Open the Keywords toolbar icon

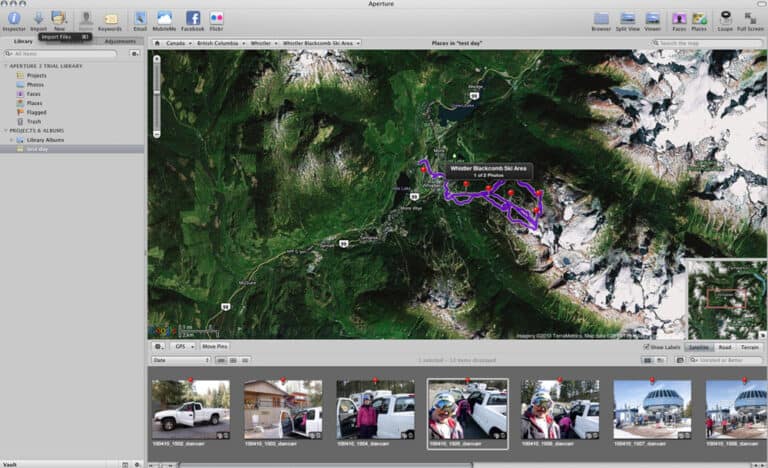click(110, 19)
